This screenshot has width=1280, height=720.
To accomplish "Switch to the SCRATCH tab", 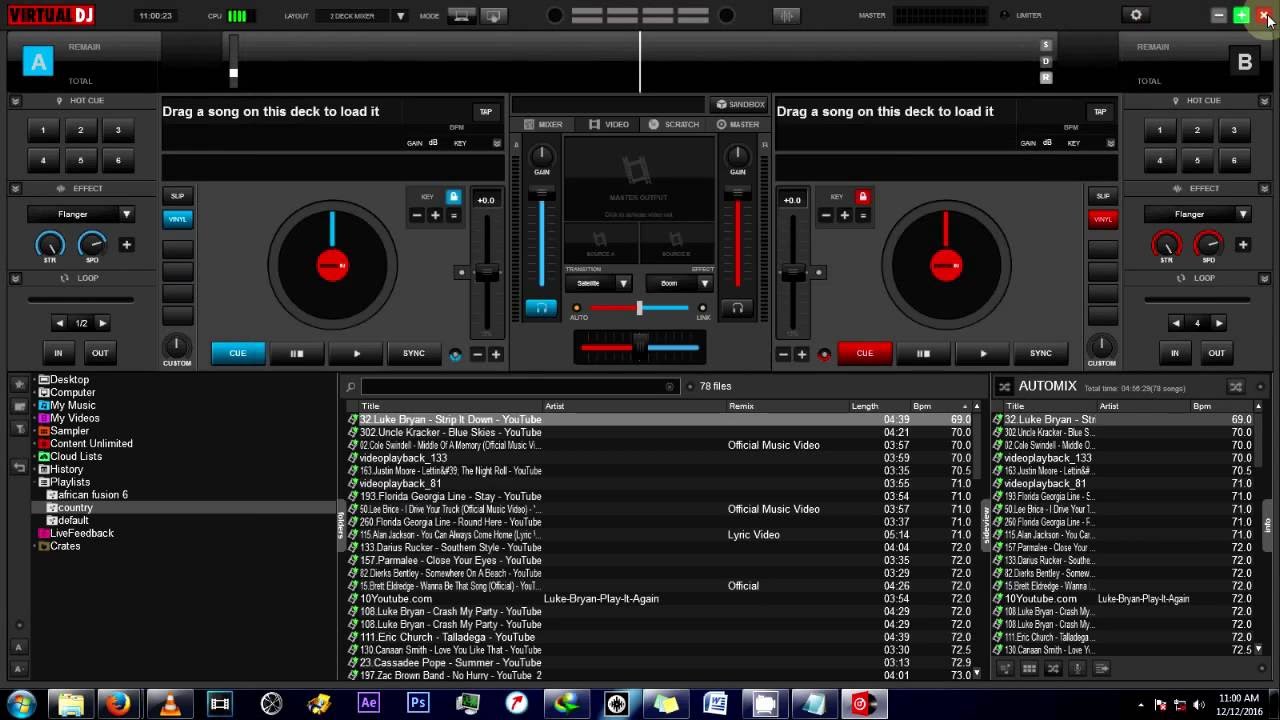I will tap(674, 124).
